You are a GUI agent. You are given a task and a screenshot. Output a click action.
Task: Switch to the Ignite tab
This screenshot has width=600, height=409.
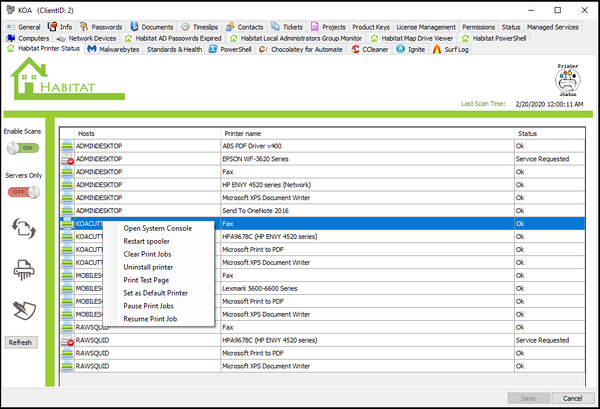click(411, 49)
